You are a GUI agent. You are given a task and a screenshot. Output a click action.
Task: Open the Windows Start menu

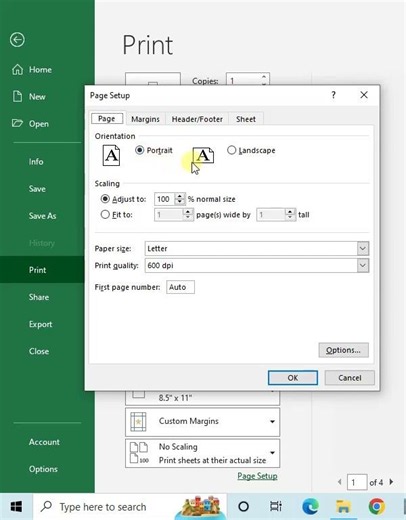(x=16, y=507)
